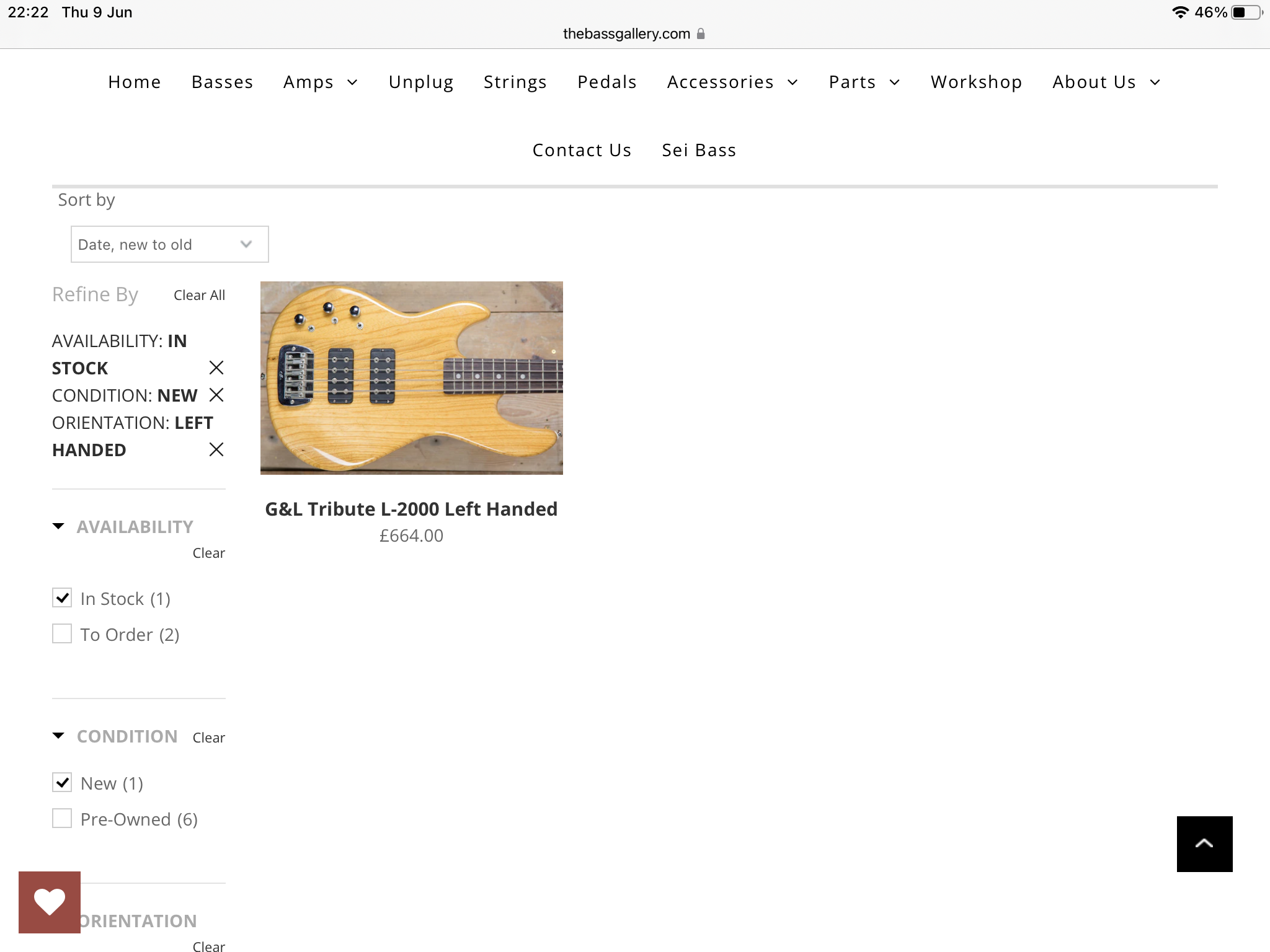1270x952 pixels.
Task: Uncheck the New condition checkbox
Action: point(62,782)
